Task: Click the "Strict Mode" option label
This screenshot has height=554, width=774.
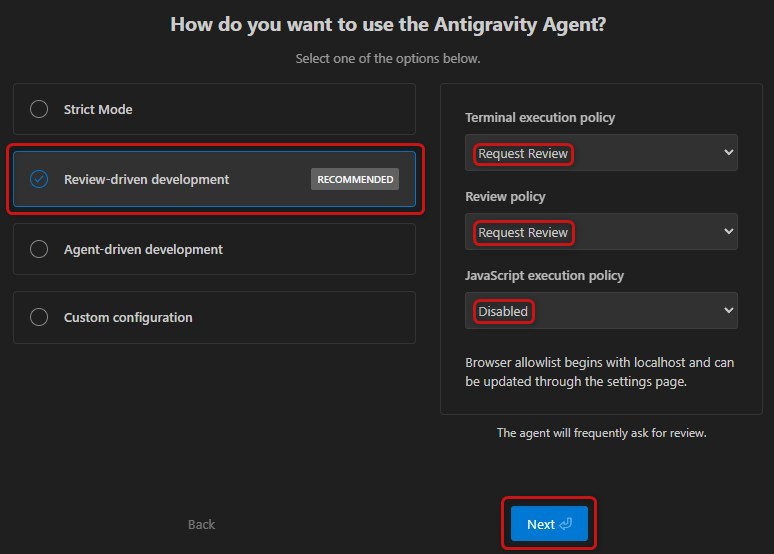Action: pos(98,109)
